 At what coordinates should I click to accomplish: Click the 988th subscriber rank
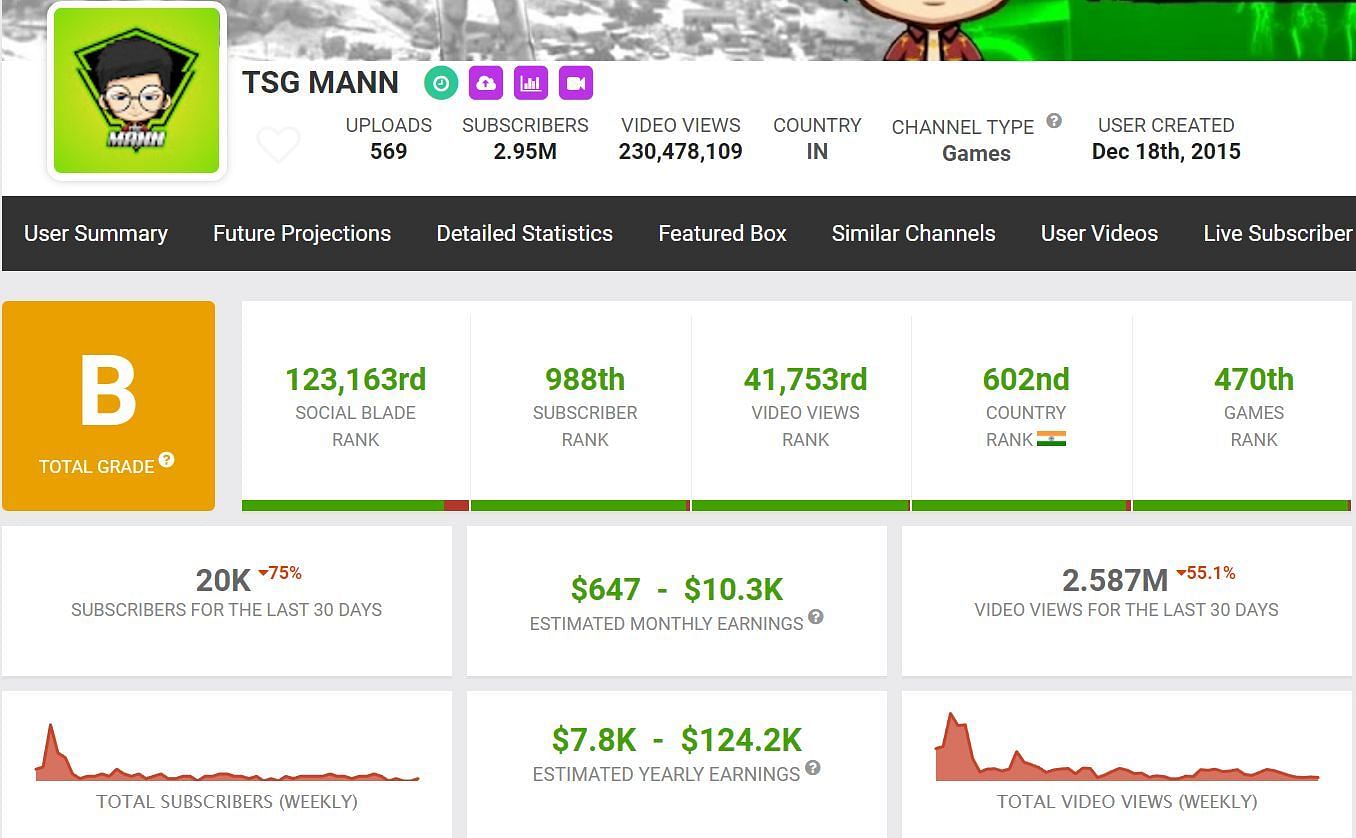[x=585, y=379]
